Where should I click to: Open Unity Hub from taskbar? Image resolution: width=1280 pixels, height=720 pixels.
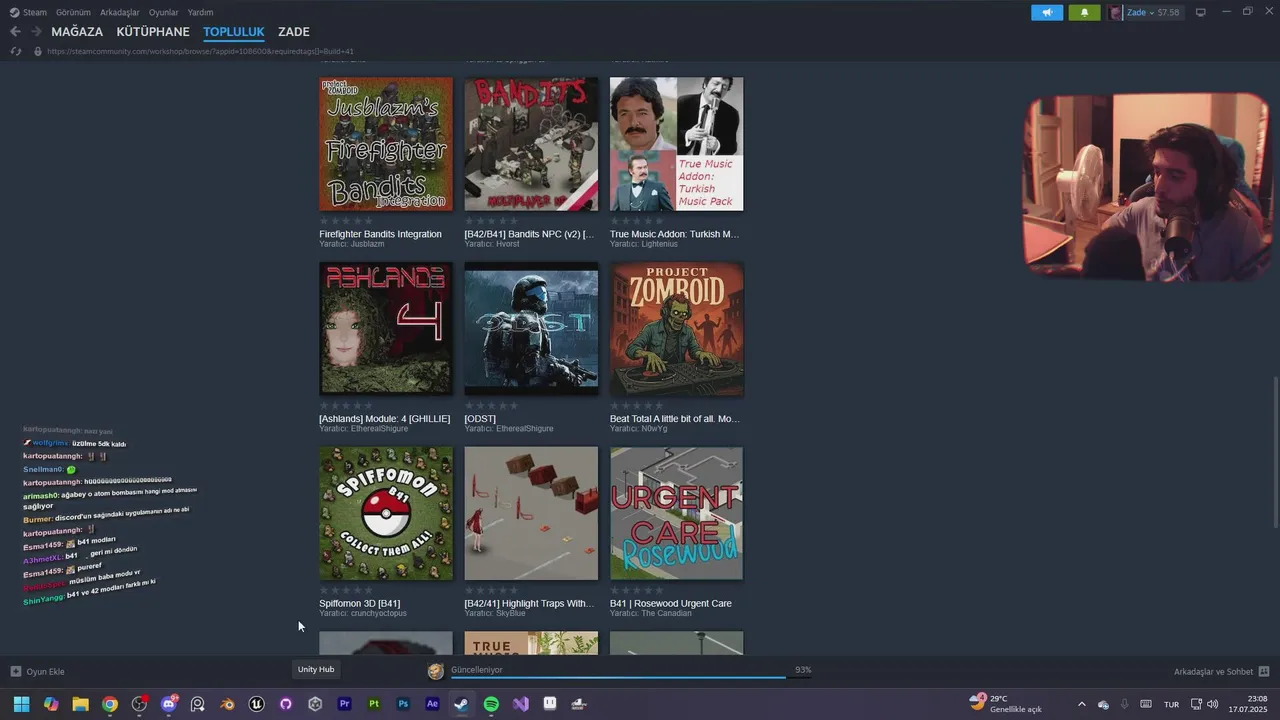[x=315, y=704]
